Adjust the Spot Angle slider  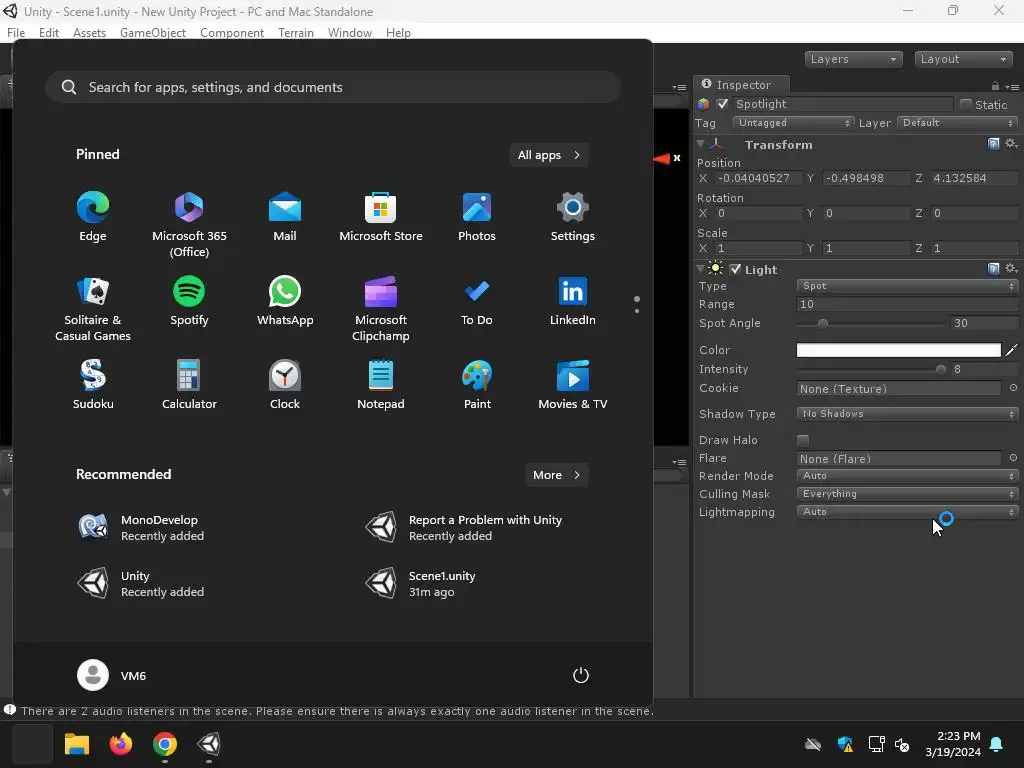coord(823,323)
